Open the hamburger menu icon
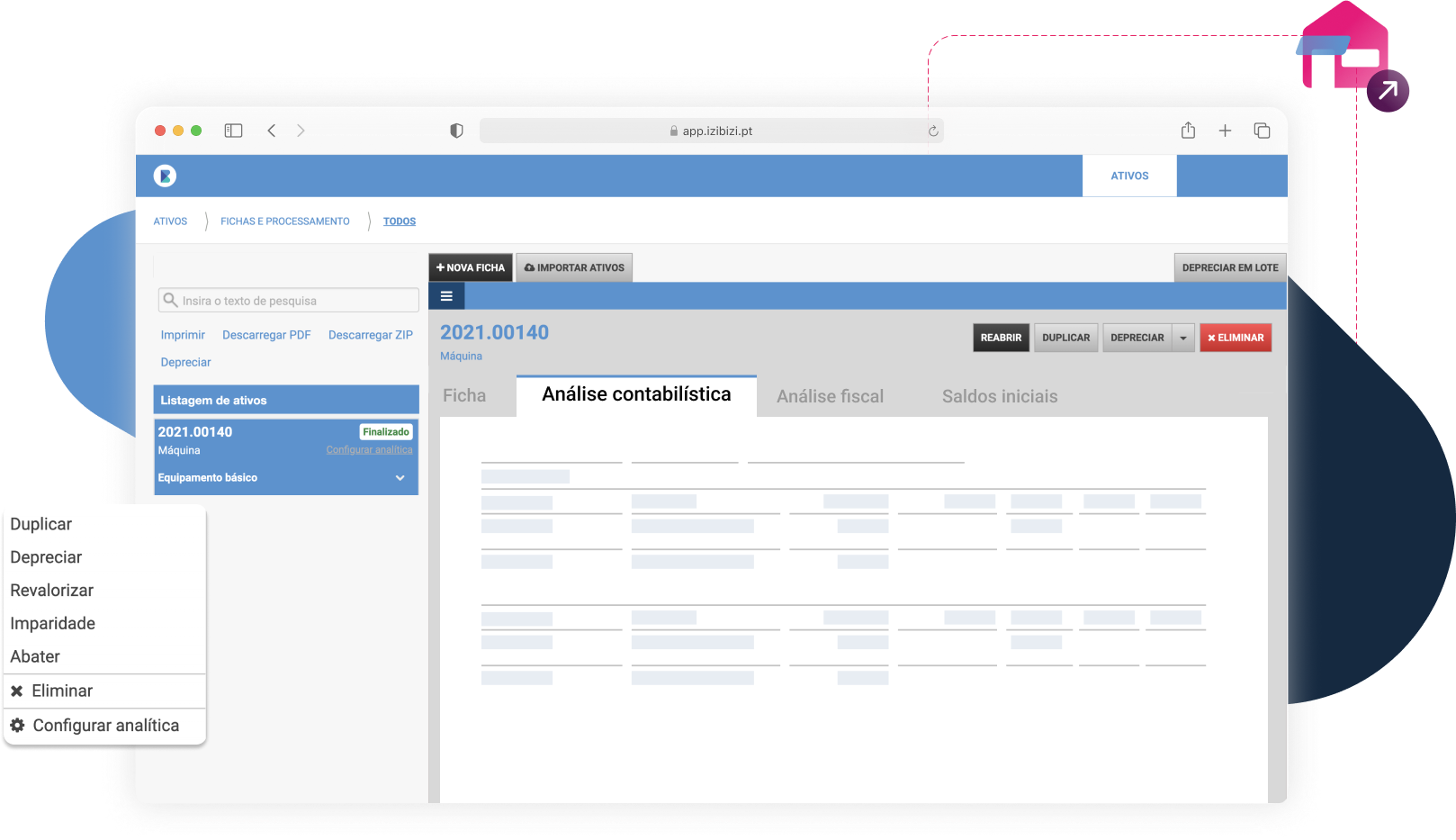This screenshot has height=840, width=1456. 446,296
